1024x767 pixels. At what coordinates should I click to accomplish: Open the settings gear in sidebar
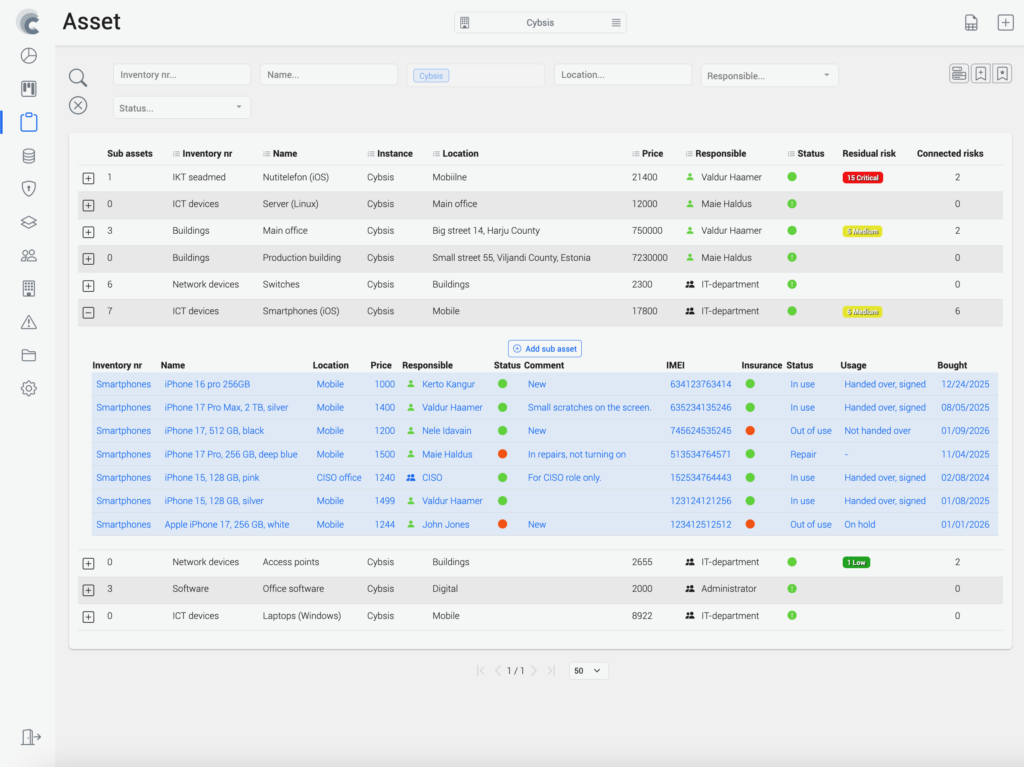29,388
